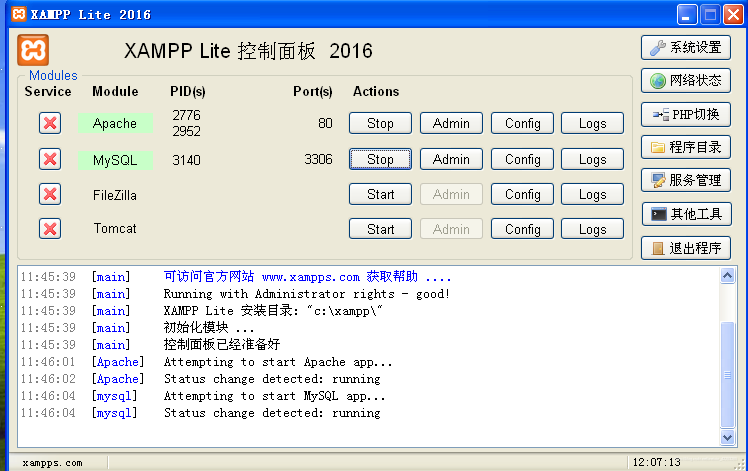Click the log panel scrollbar thumb
The image size is (748, 471).
pos(727,375)
